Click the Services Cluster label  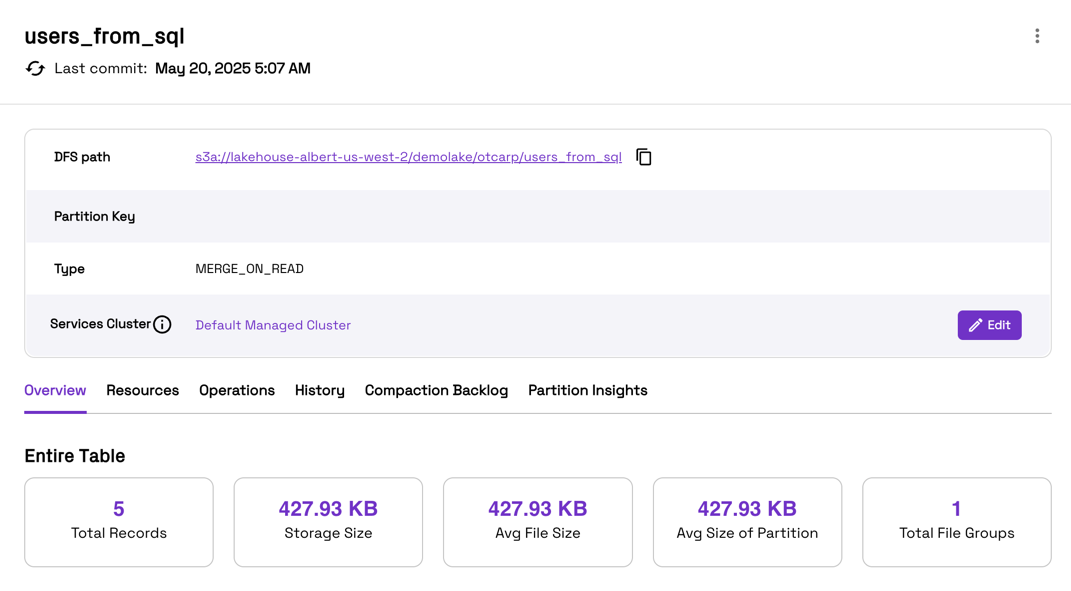pyautogui.click(x=100, y=324)
